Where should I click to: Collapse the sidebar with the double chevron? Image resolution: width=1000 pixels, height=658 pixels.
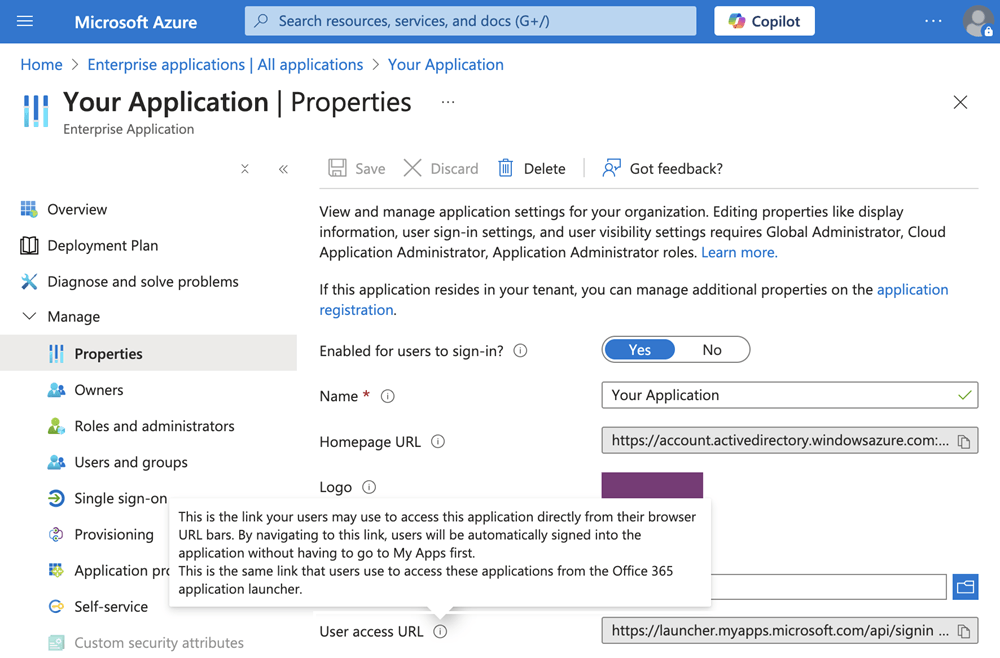tap(283, 169)
